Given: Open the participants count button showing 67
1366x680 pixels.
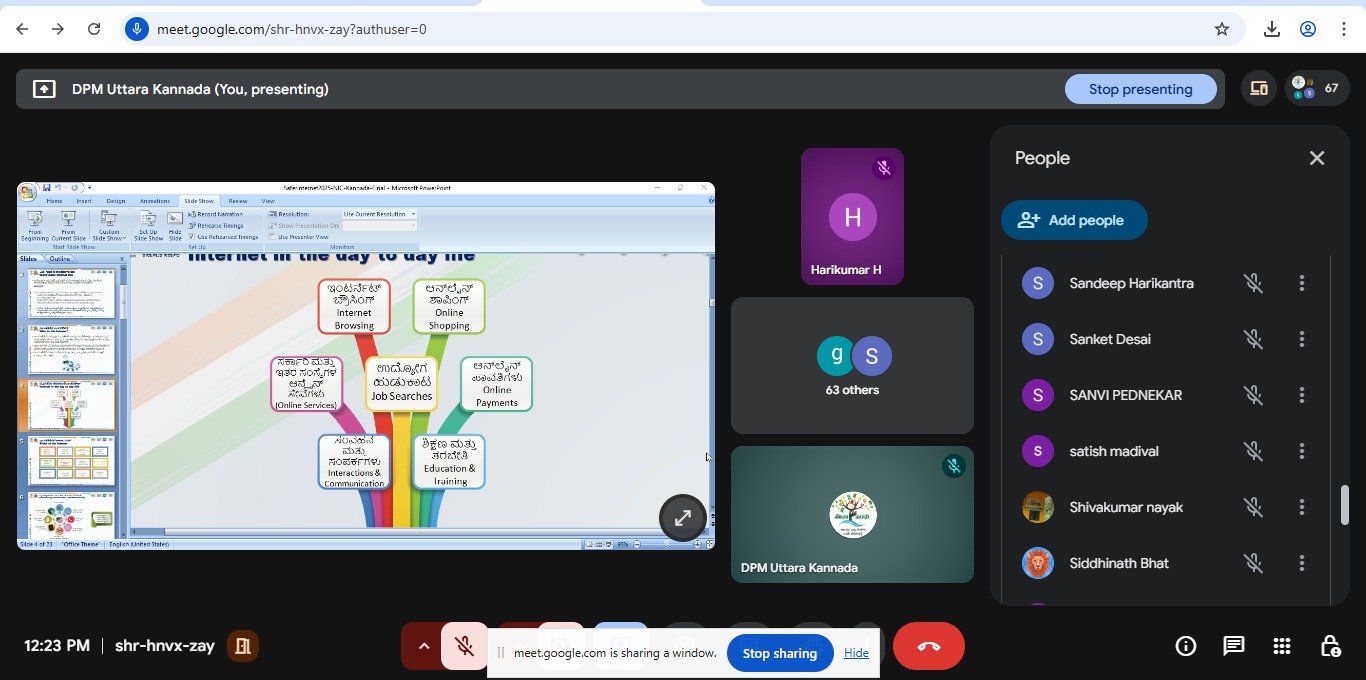Looking at the screenshot, I should coord(1315,89).
